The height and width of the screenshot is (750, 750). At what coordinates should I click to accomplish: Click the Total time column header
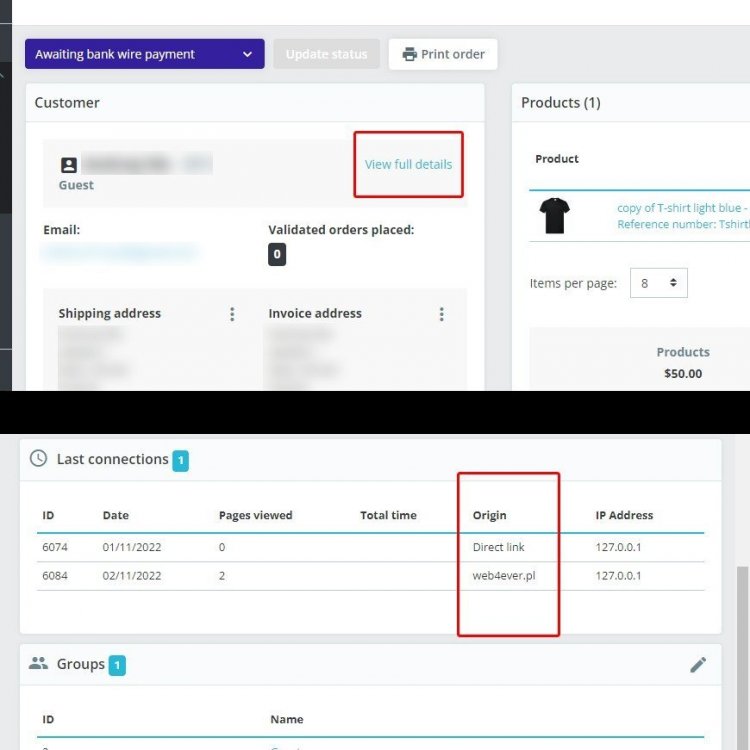[x=388, y=515]
